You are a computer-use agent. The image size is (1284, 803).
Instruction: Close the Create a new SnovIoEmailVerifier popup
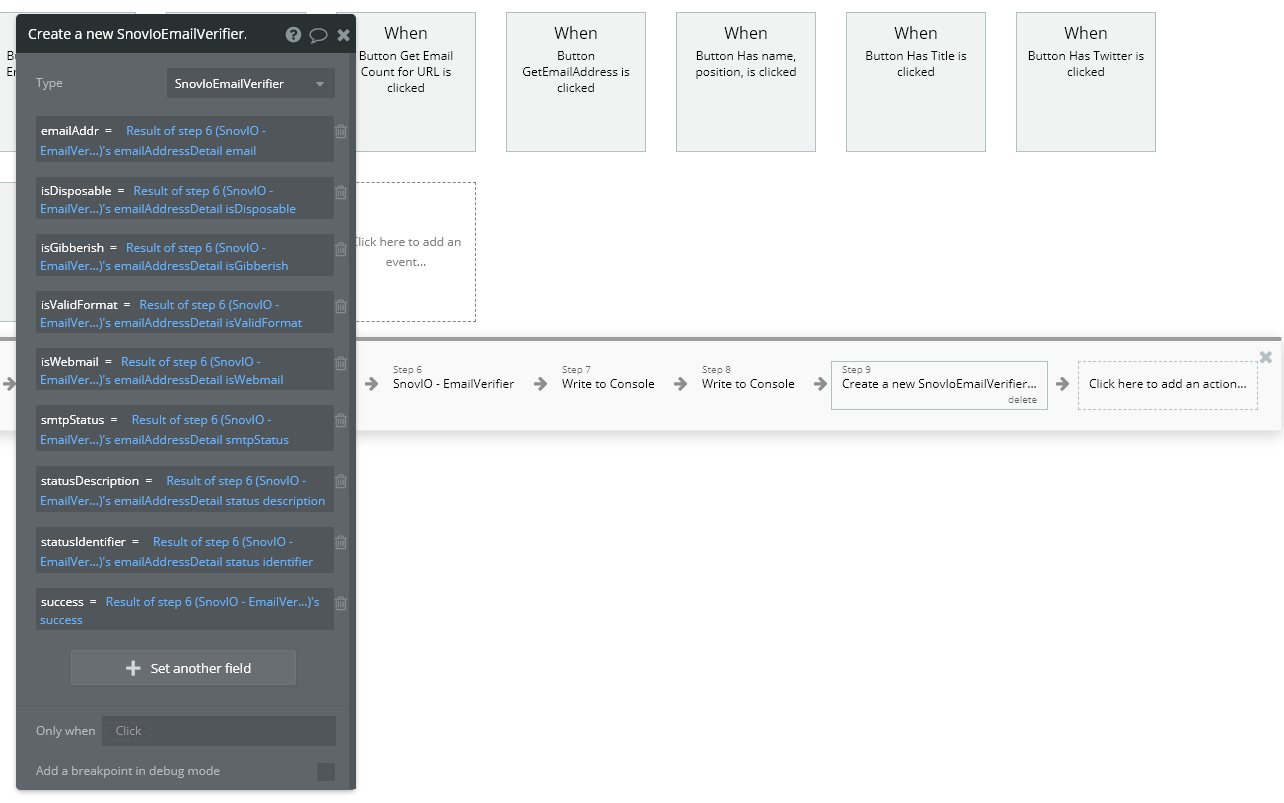tap(343, 35)
